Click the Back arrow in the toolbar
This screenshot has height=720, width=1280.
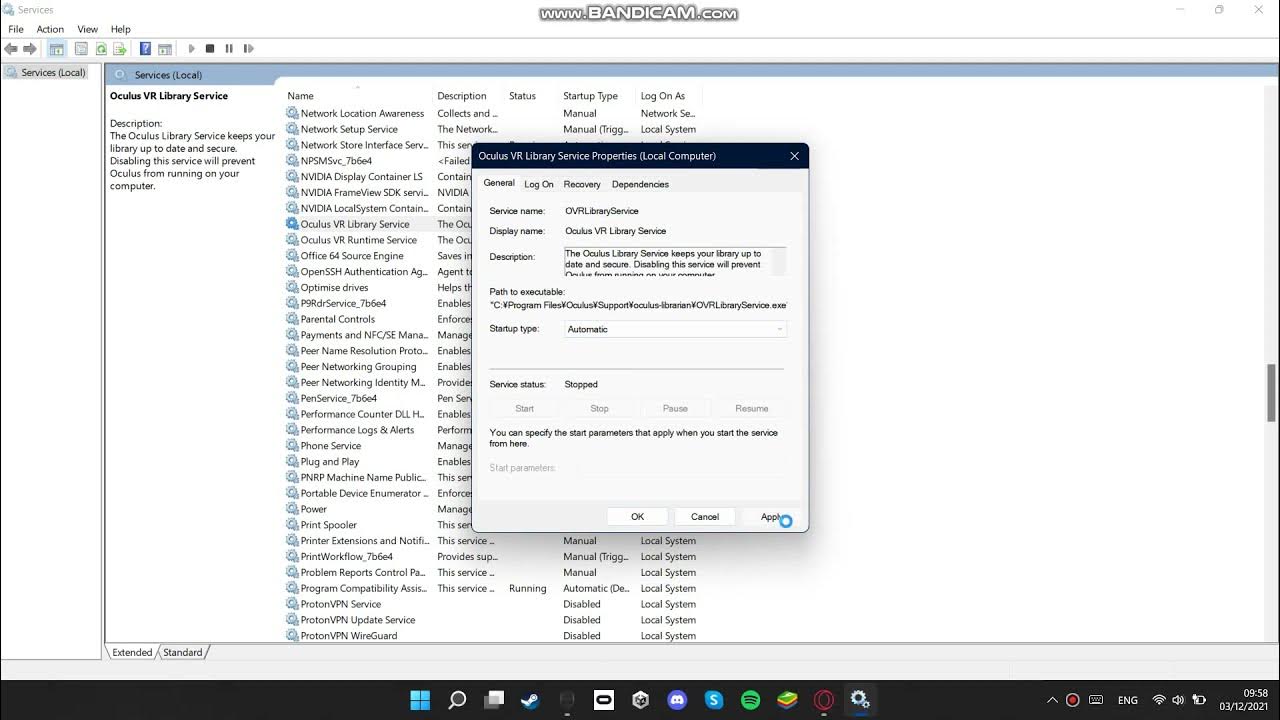tap(11, 48)
